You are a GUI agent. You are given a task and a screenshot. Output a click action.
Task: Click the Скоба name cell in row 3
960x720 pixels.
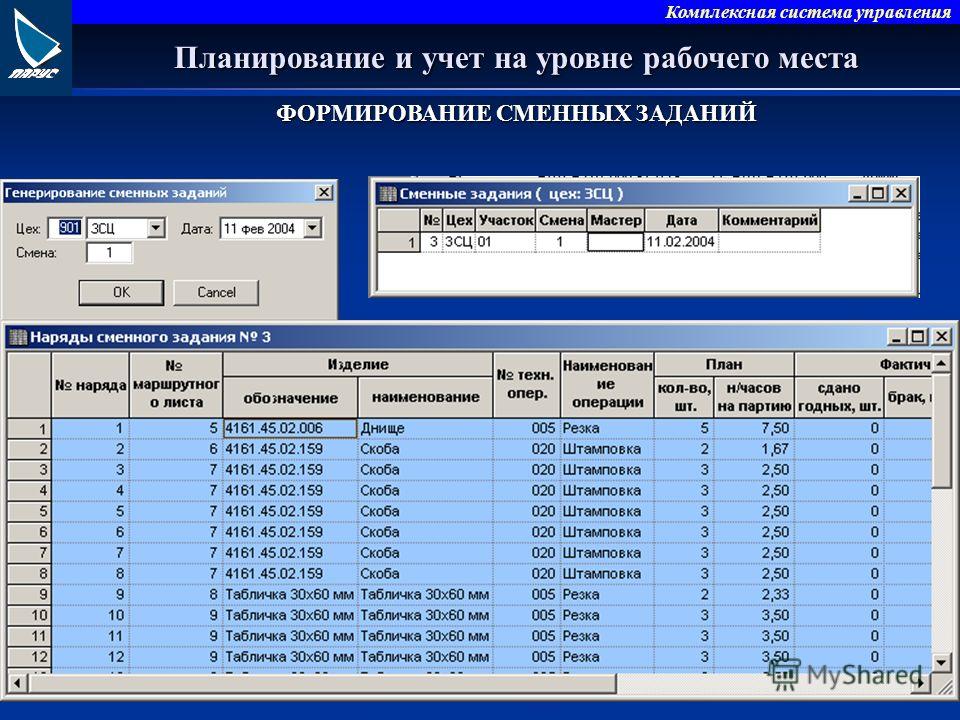pos(426,470)
